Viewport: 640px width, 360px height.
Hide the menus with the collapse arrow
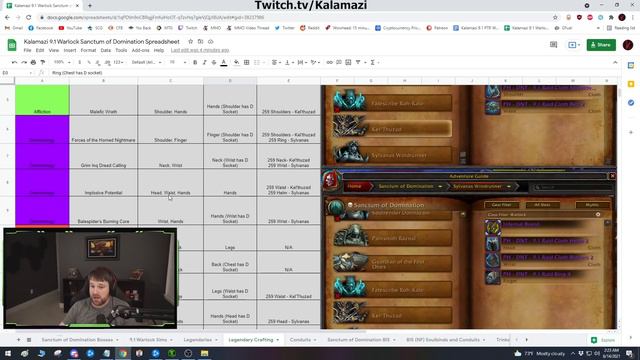coord(615,62)
